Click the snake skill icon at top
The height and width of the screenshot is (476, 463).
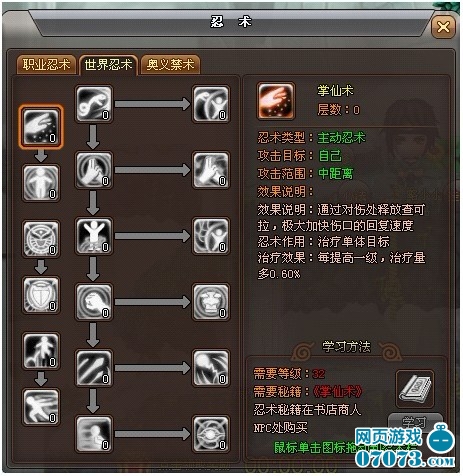click(x=94, y=104)
